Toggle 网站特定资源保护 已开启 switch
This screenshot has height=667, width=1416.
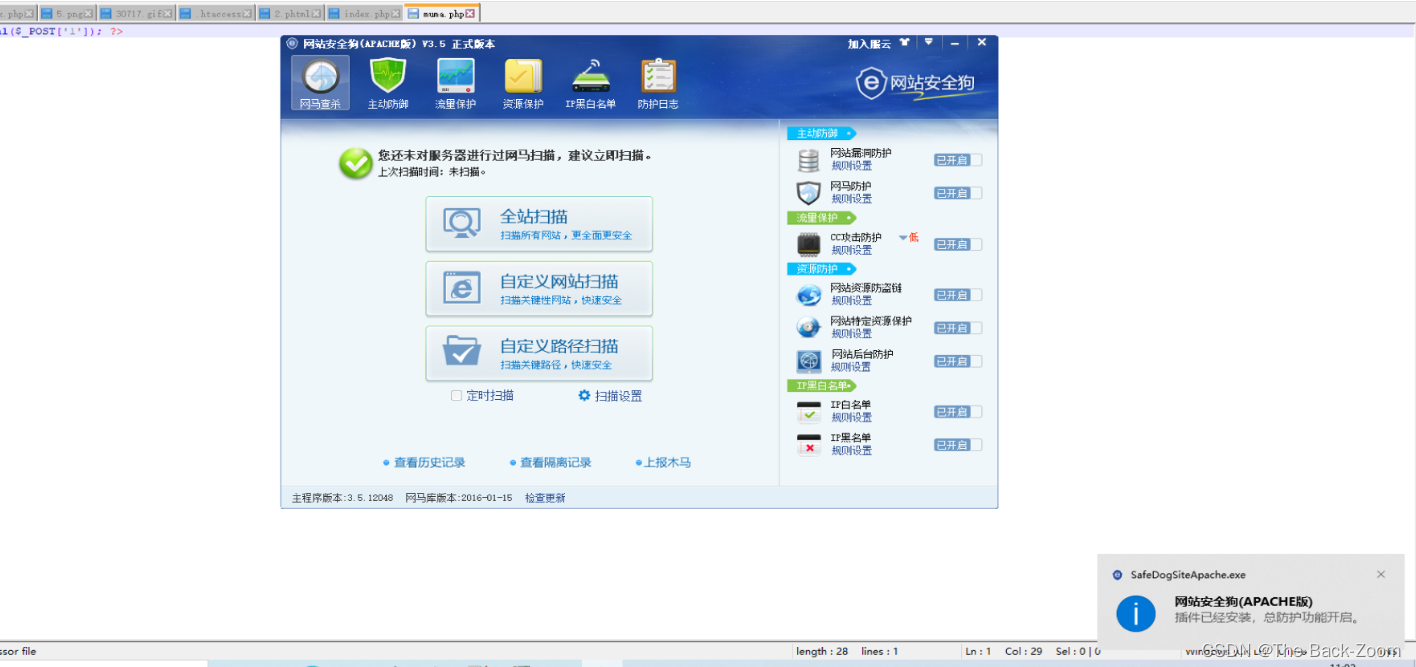point(958,328)
